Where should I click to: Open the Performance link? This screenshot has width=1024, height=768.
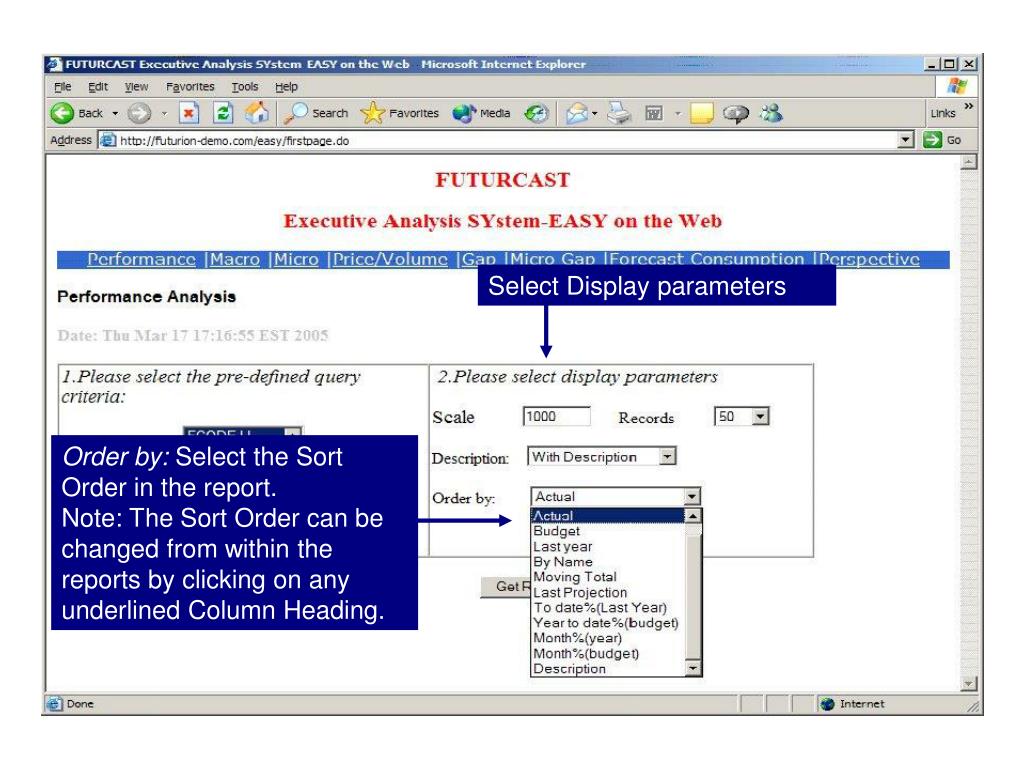pyautogui.click(x=142, y=259)
